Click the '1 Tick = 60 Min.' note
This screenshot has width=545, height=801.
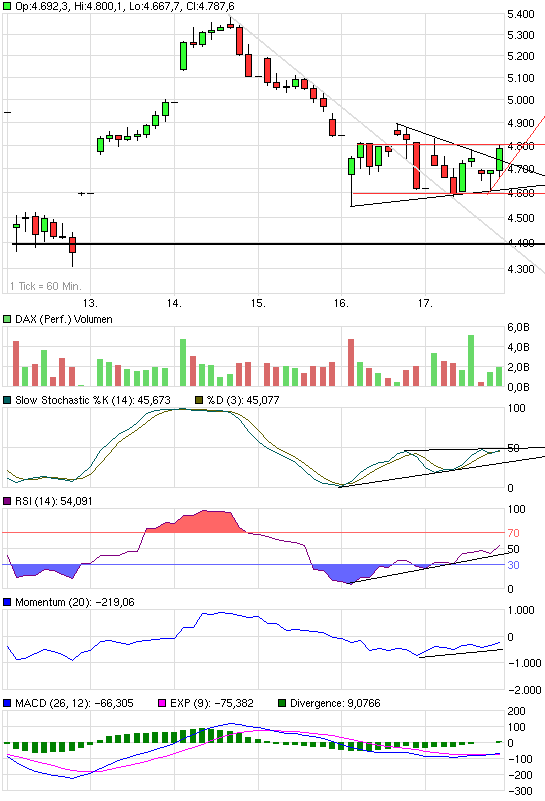coord(45,286)
